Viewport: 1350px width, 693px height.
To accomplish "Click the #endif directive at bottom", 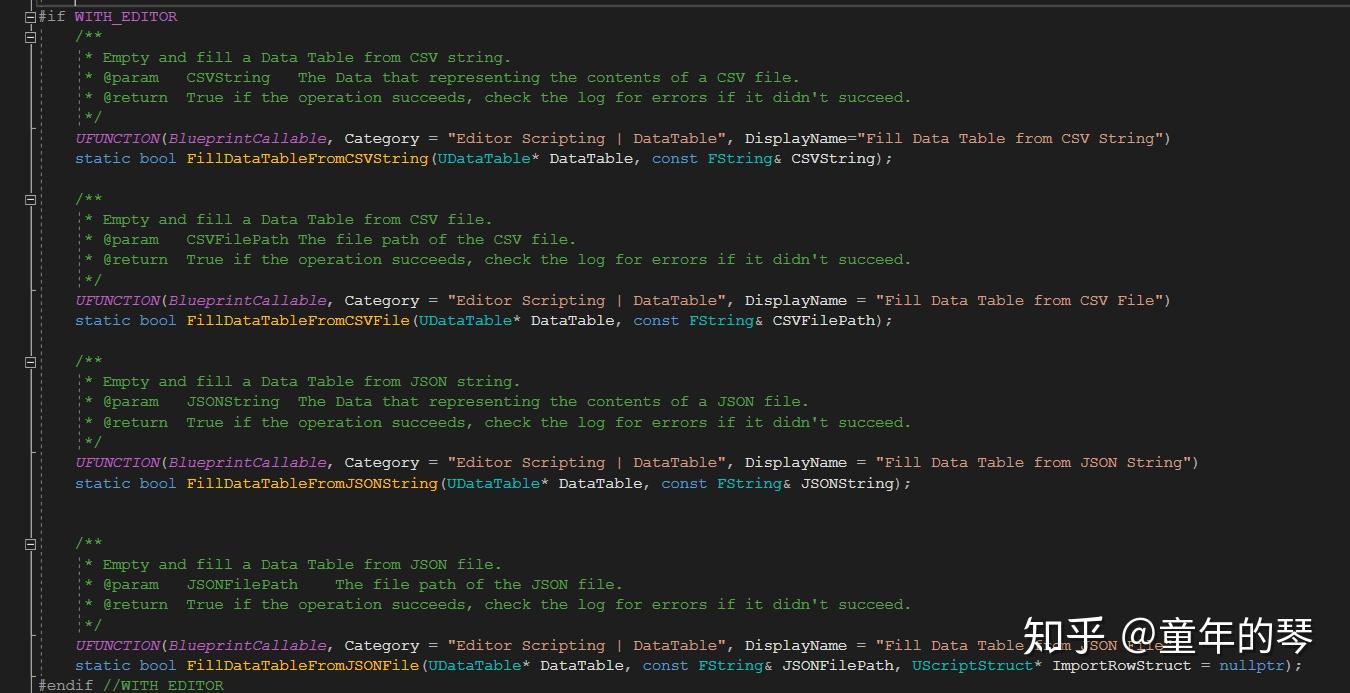I will pyautogui.click(x=64, y=684).
